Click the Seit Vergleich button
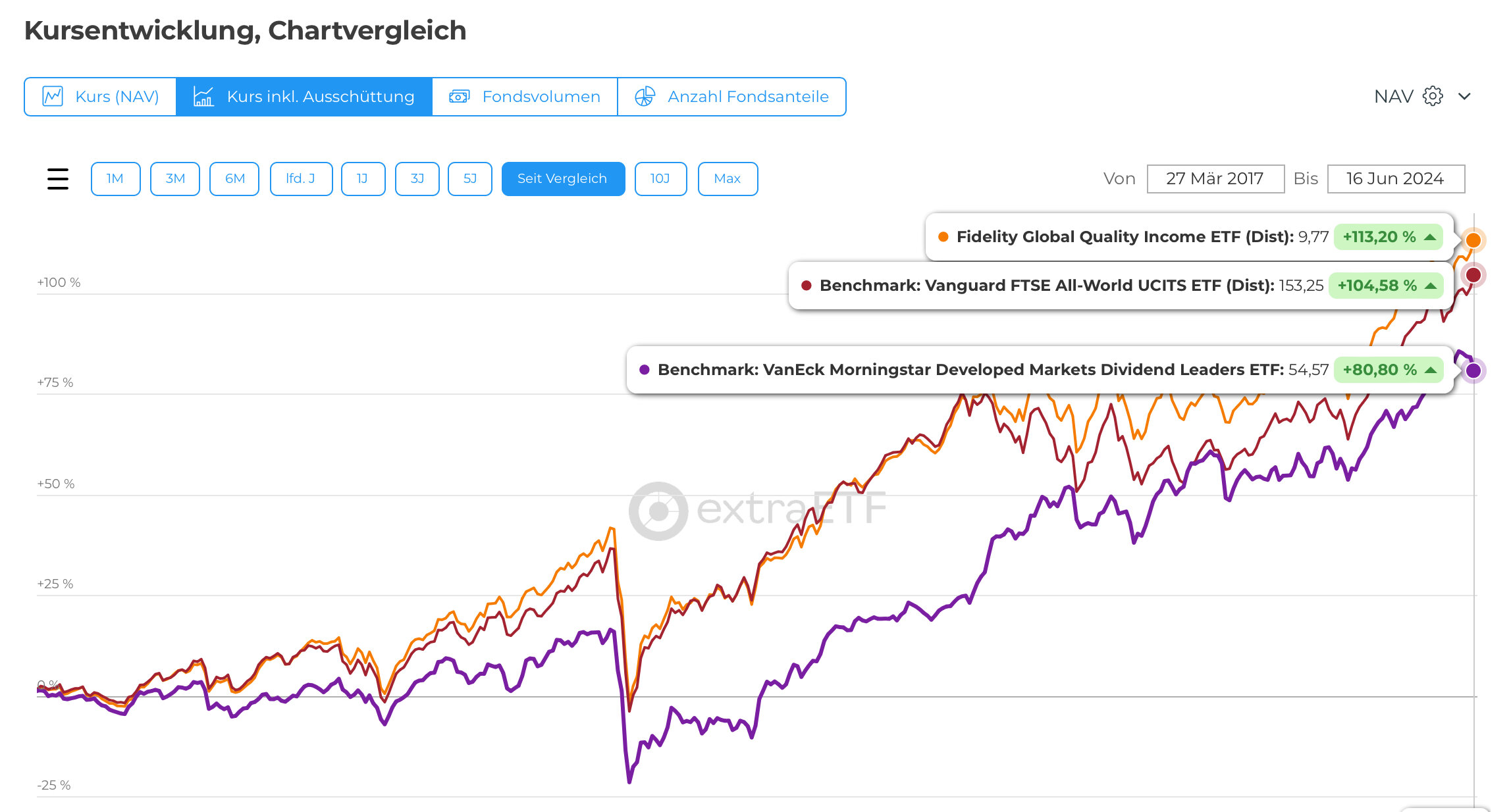 [x=562, y=179]
